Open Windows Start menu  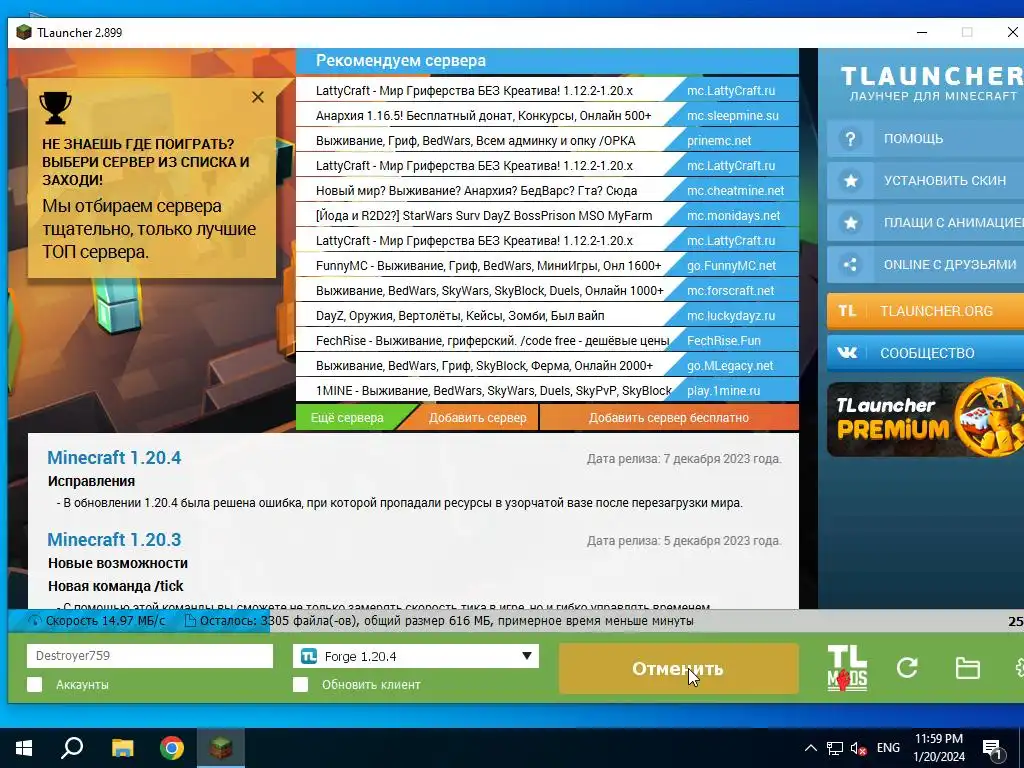click(x=24, y=748)
